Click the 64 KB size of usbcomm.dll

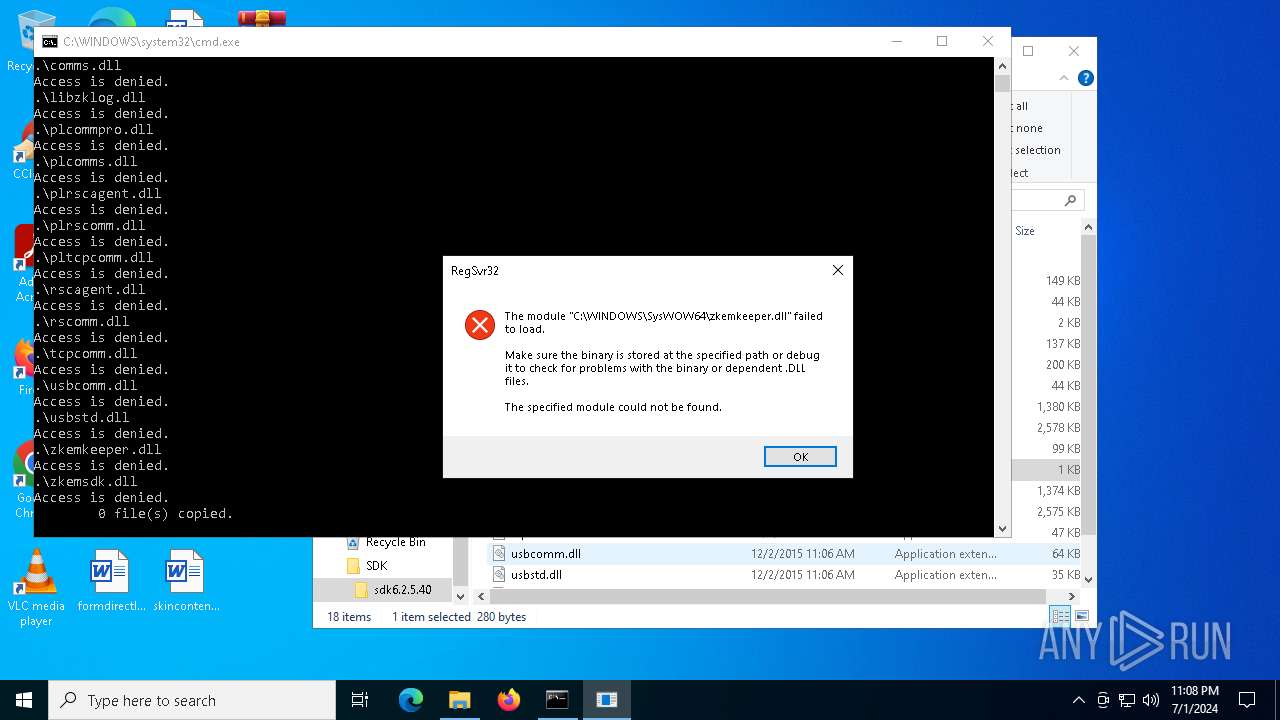point(1066,553)
